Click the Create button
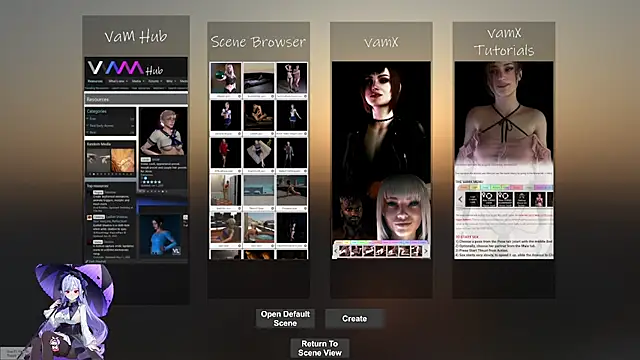Viewport: 640px width, 360px height. pos(354,318)
